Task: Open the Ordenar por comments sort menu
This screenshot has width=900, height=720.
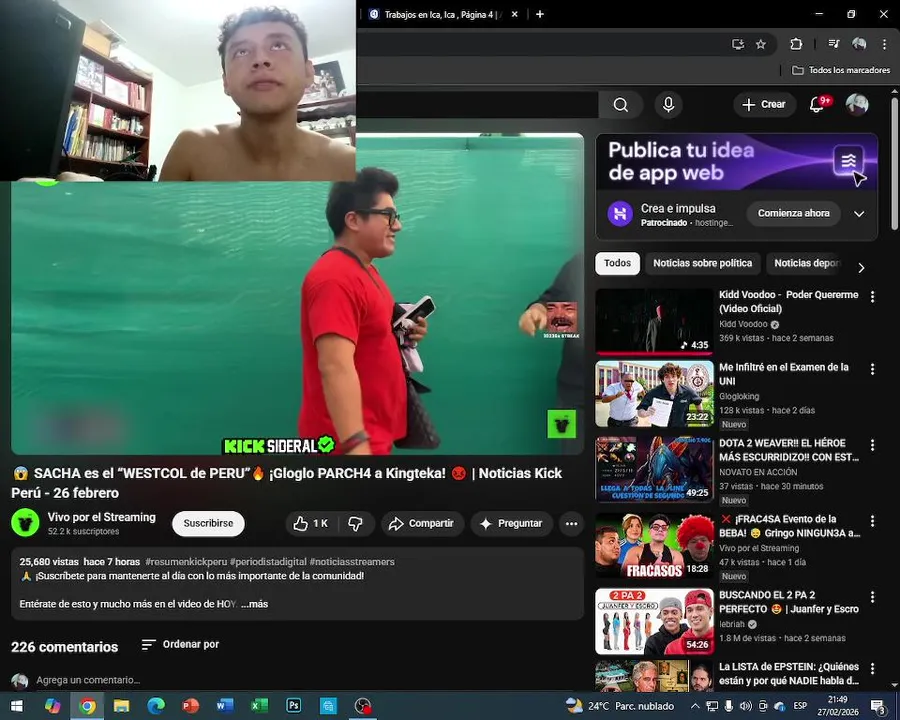Action: click(180, 644)
